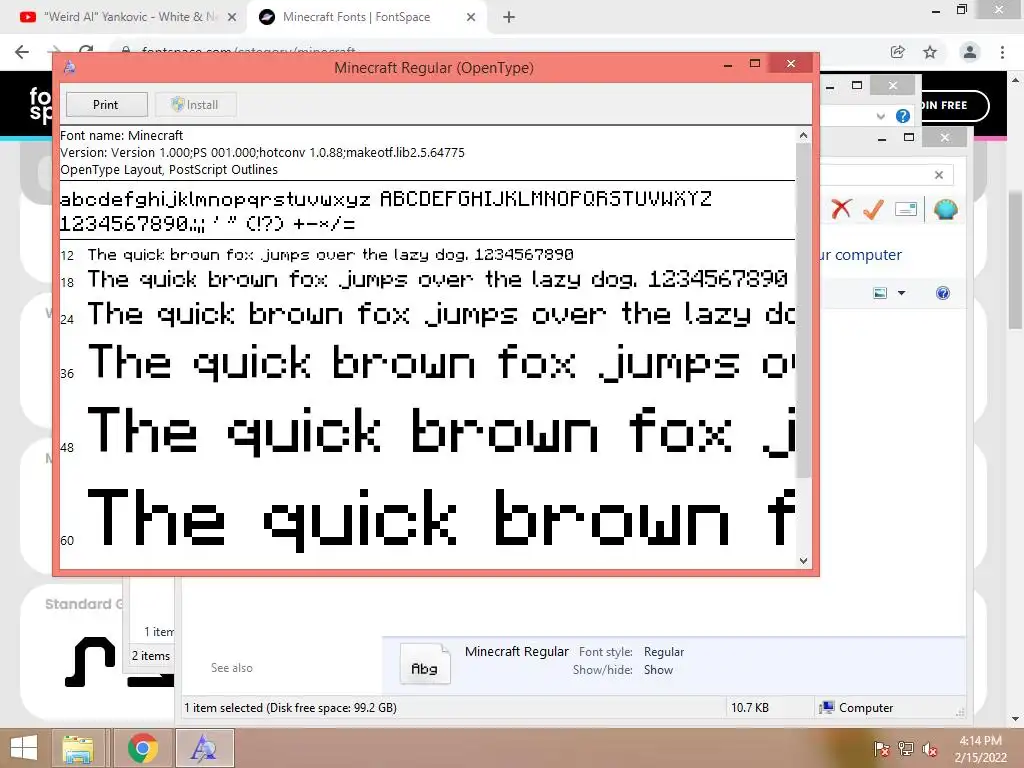Click the properties card icon in Explorer toolbar
This screenshot has height=768, width=1024.
click(x=906, y=209)
